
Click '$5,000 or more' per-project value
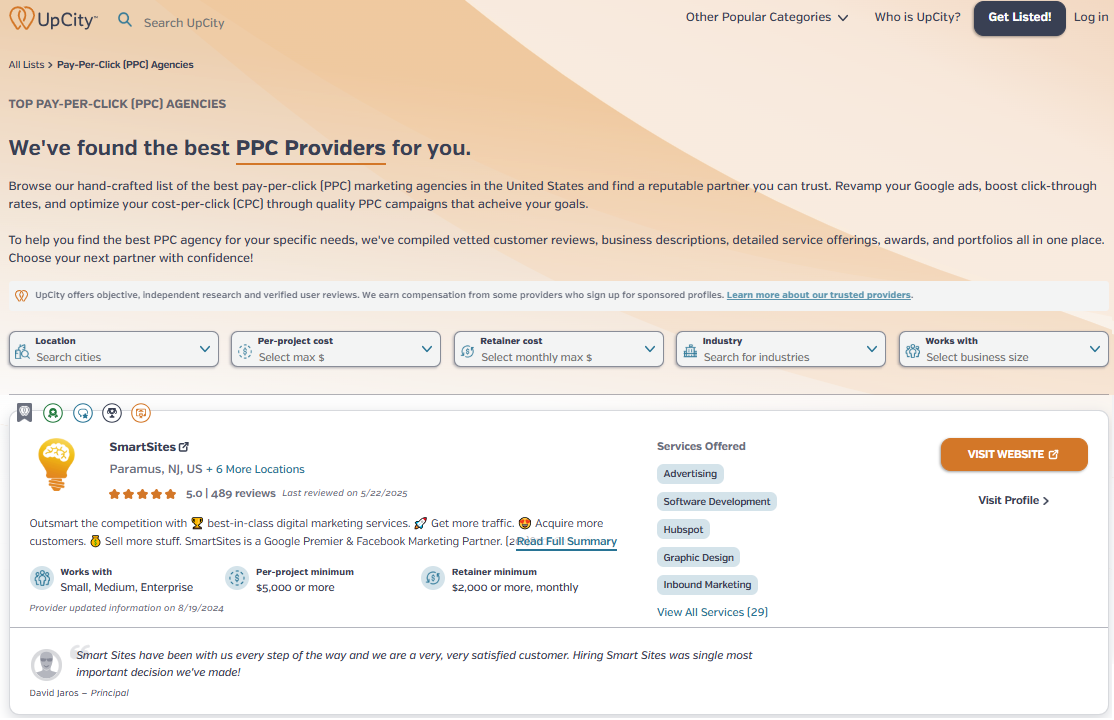[295, 588]
